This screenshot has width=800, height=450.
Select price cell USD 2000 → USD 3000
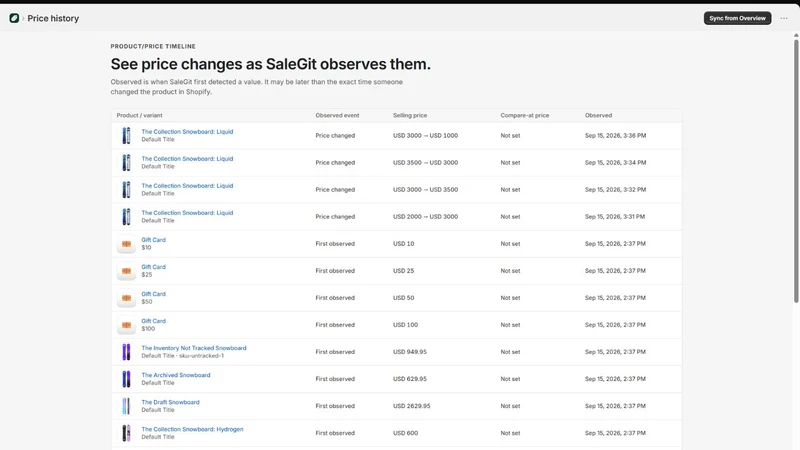click(x=426, y=217)
